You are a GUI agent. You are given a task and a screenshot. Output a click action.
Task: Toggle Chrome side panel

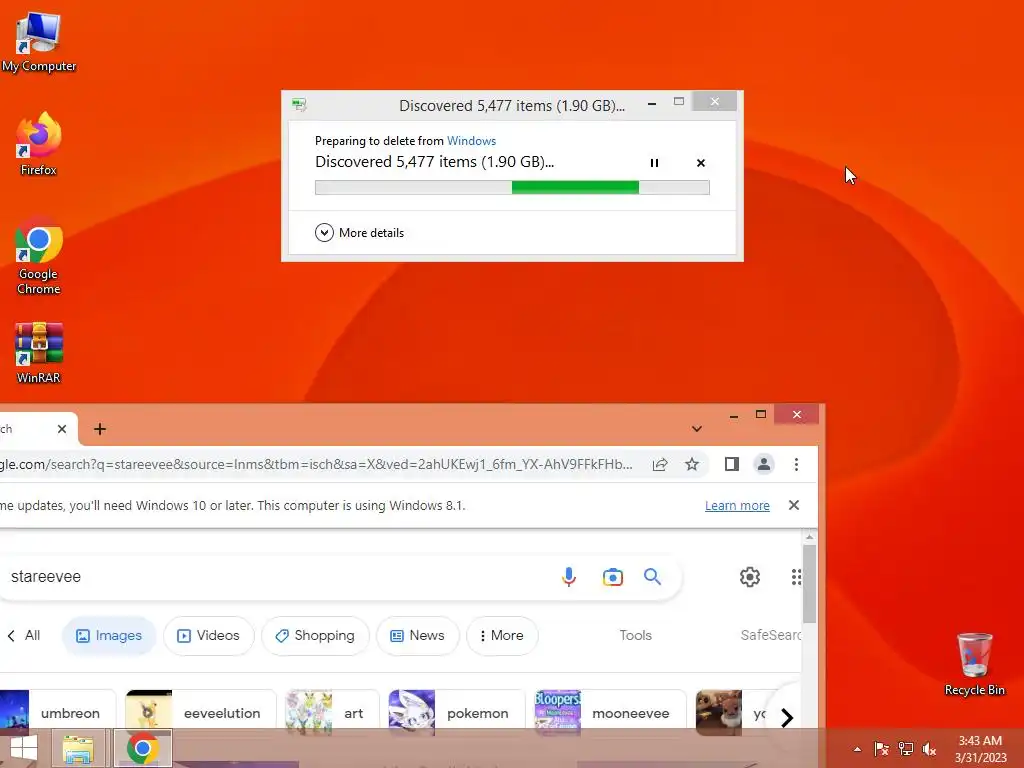731,464
